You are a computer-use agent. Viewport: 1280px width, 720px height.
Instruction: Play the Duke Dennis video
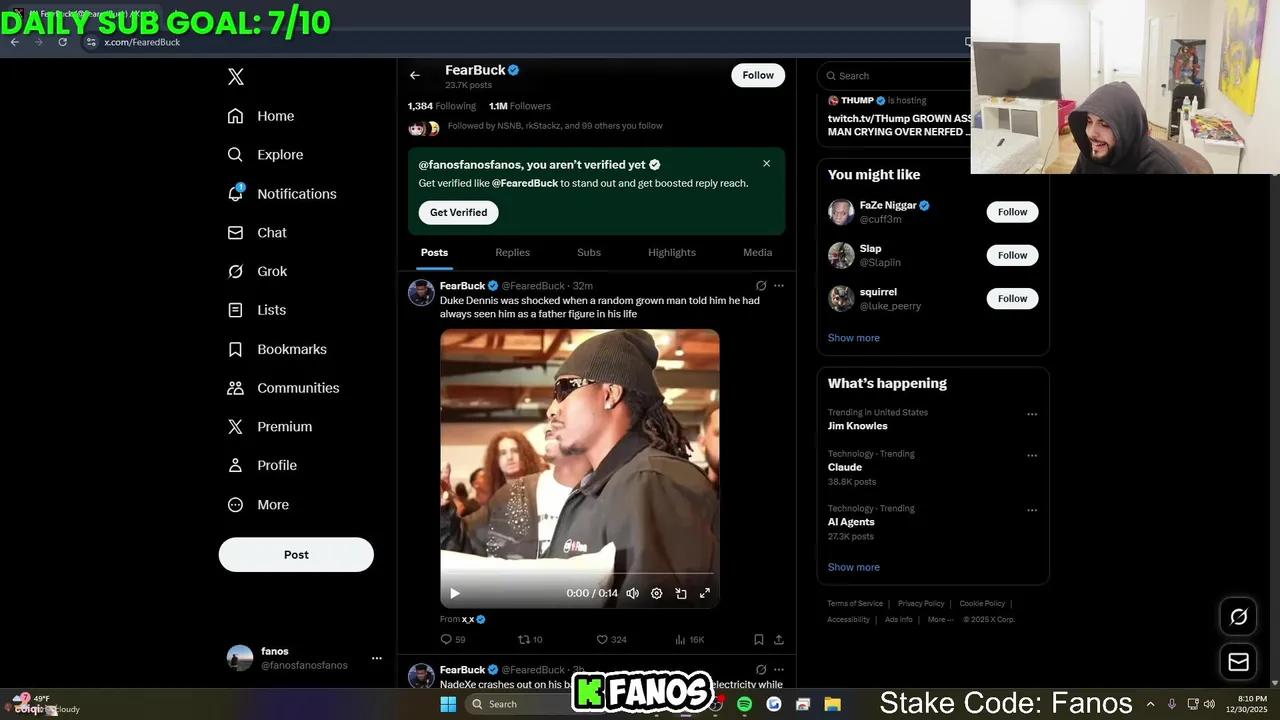coord(455,593)
